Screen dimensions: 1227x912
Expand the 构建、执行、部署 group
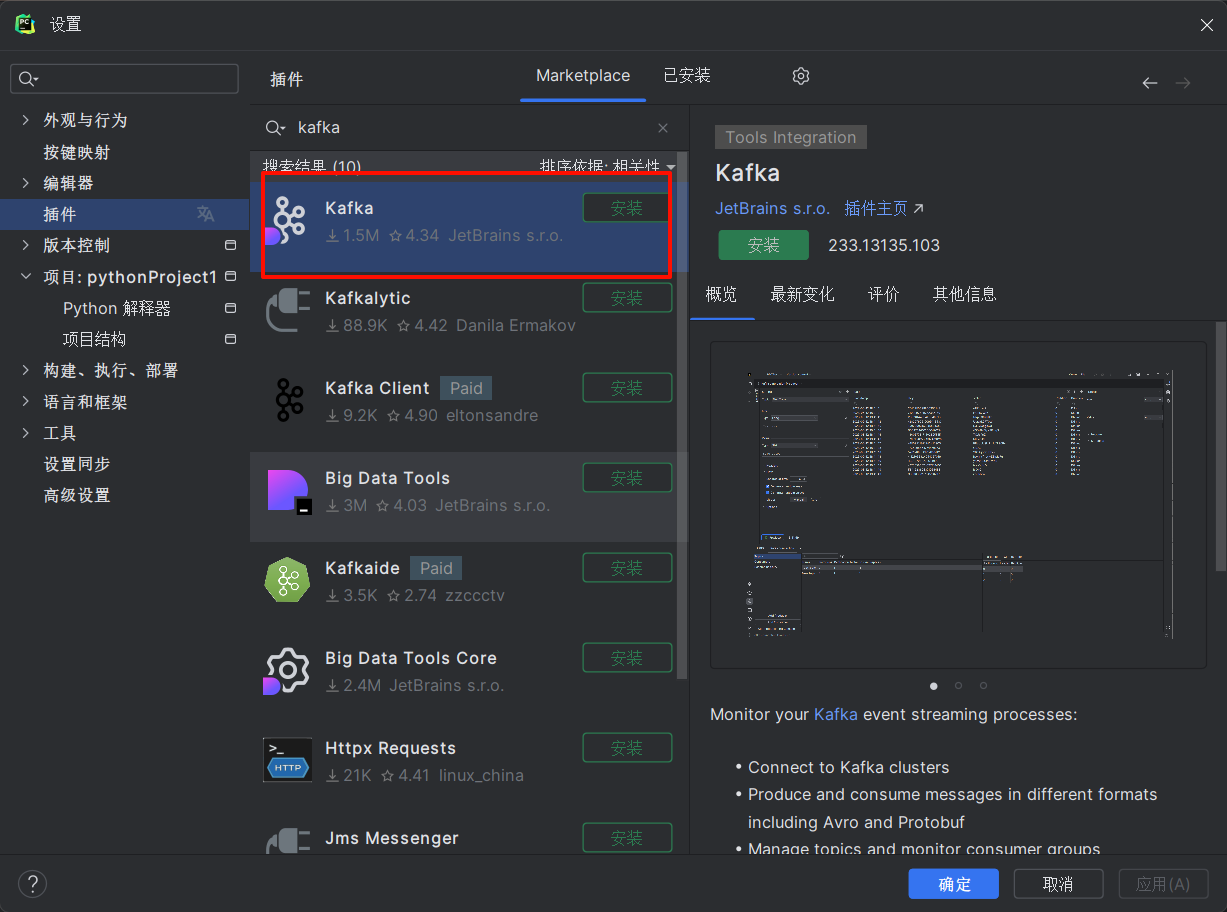(26, 370)
